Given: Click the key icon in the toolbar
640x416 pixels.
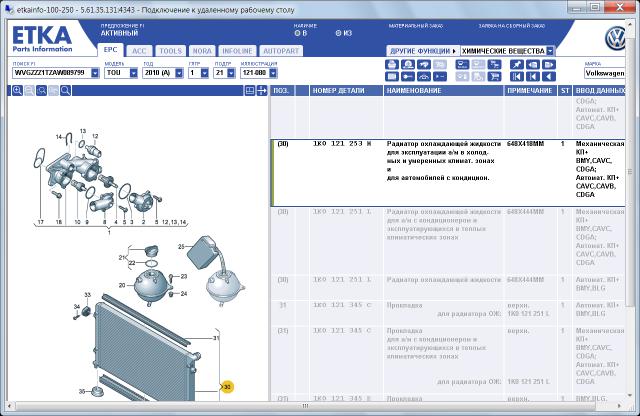Looking at the screenshot, I should tap(408, 76).
